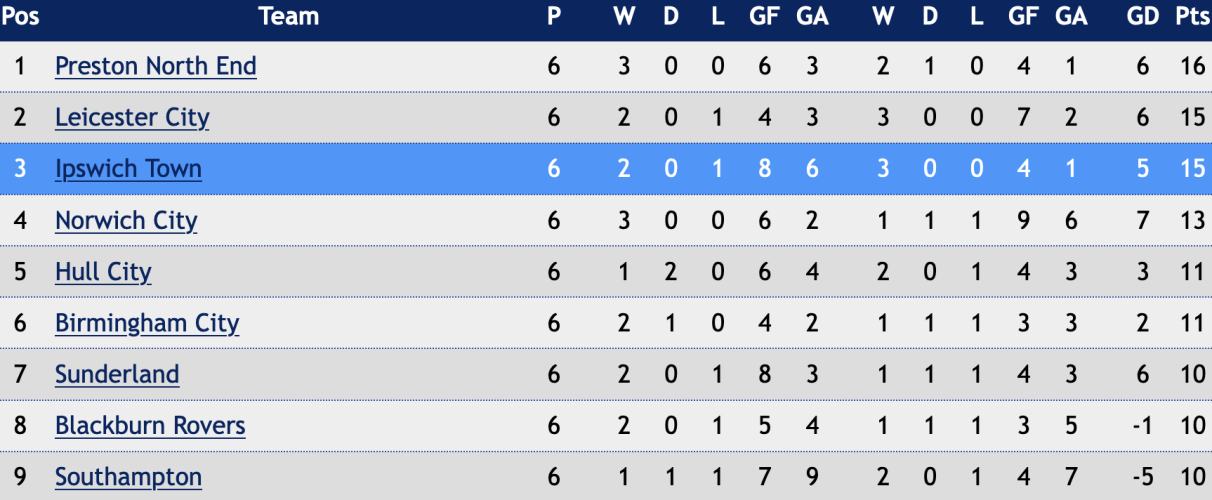Open the Preston North End team link
Viewport: 1212px width, 500px height.
[x=156, y=66]
